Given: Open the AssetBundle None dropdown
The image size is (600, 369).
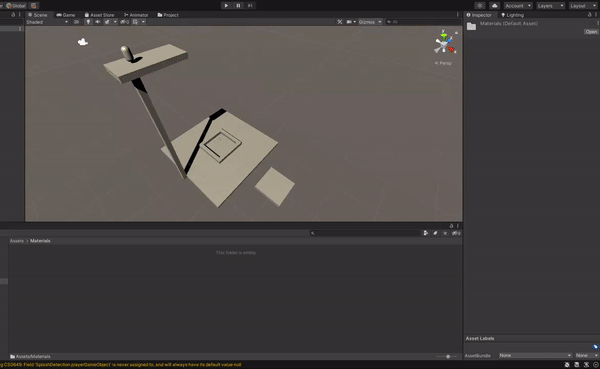Looking at the screenshot, I should [x=535, y=355].
